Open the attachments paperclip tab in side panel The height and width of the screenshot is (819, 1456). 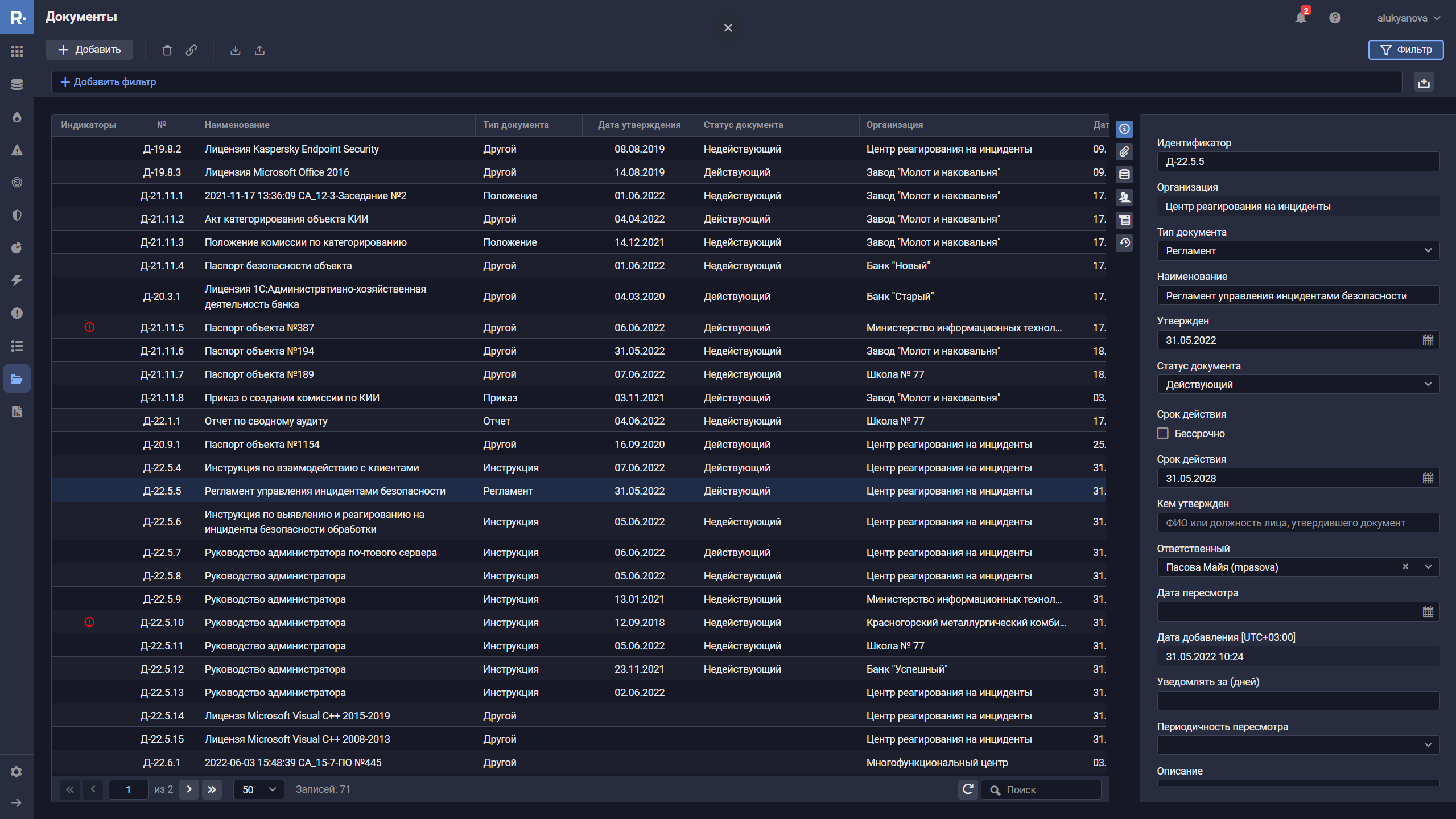click(1124, 152)
